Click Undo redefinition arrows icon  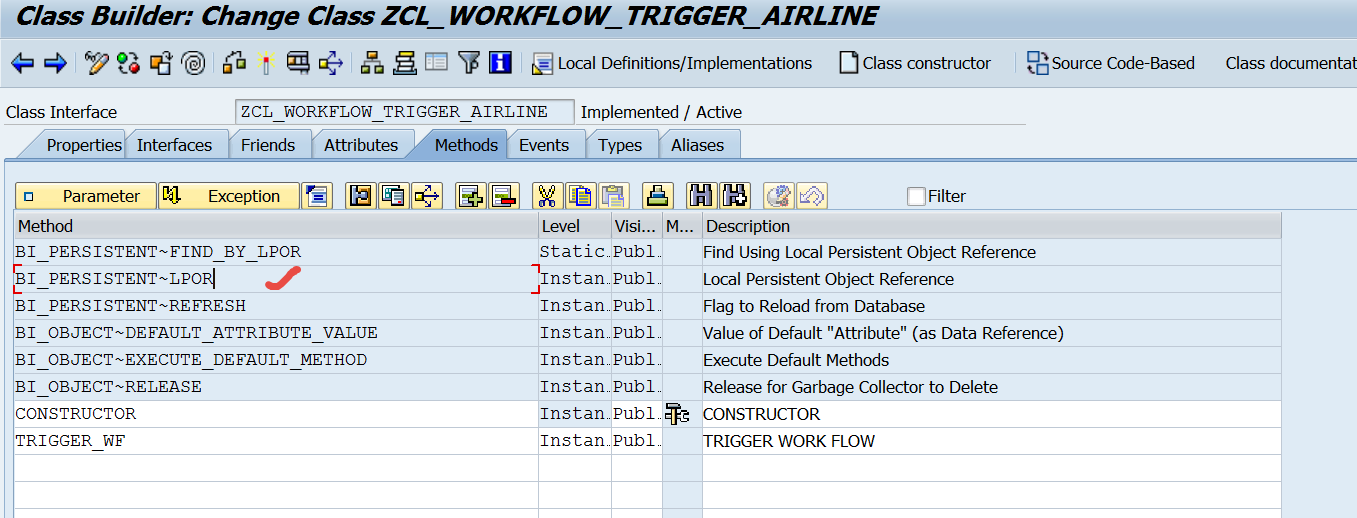(427, 196)
